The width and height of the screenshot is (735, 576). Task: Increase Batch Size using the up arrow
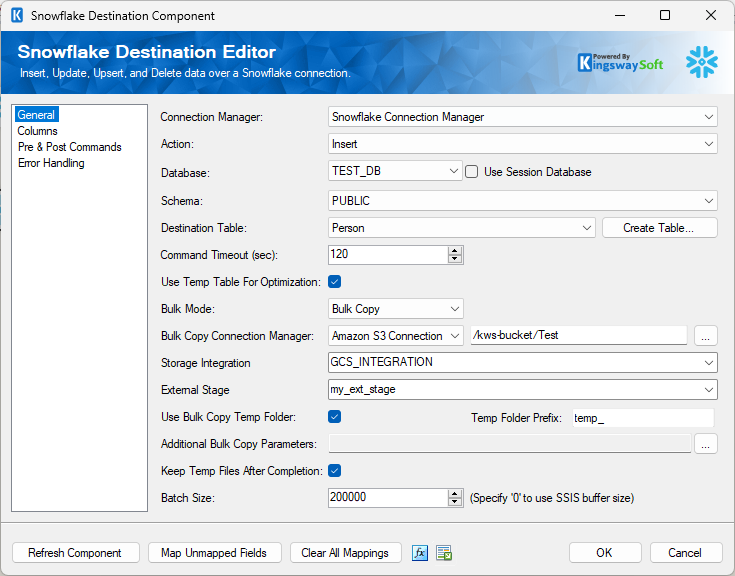click(455, 493)
